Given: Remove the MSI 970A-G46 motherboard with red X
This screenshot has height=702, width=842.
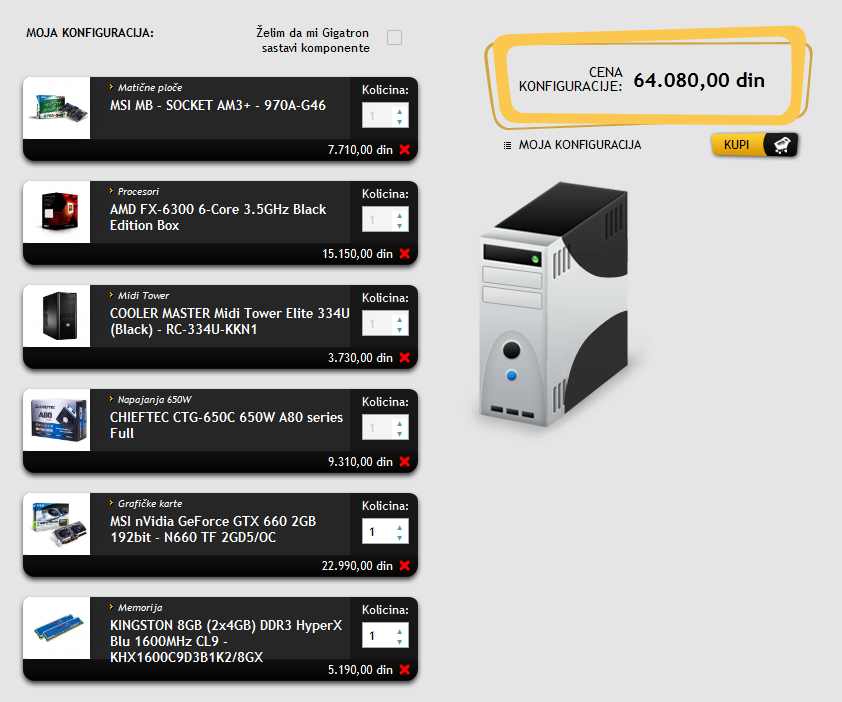Looking at the screenshot, I should (405, 150).
